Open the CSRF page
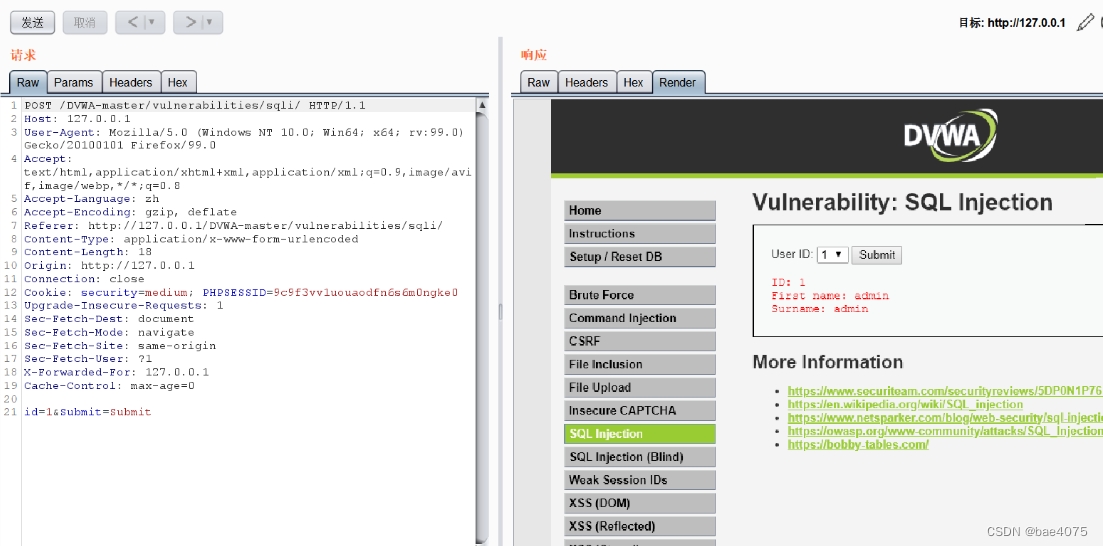The height and width of the screenshot is (546, 1103). pyautogui.click(x=639, y=341)
